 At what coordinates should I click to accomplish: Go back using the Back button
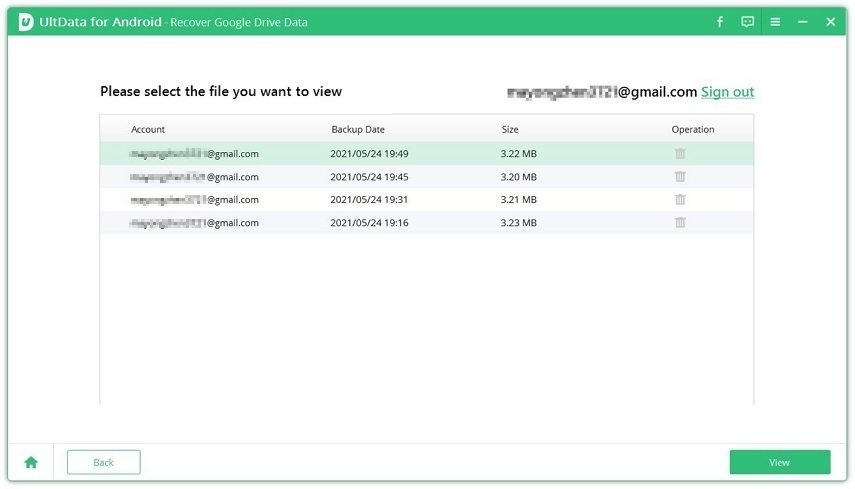click(x=103, y=462)
